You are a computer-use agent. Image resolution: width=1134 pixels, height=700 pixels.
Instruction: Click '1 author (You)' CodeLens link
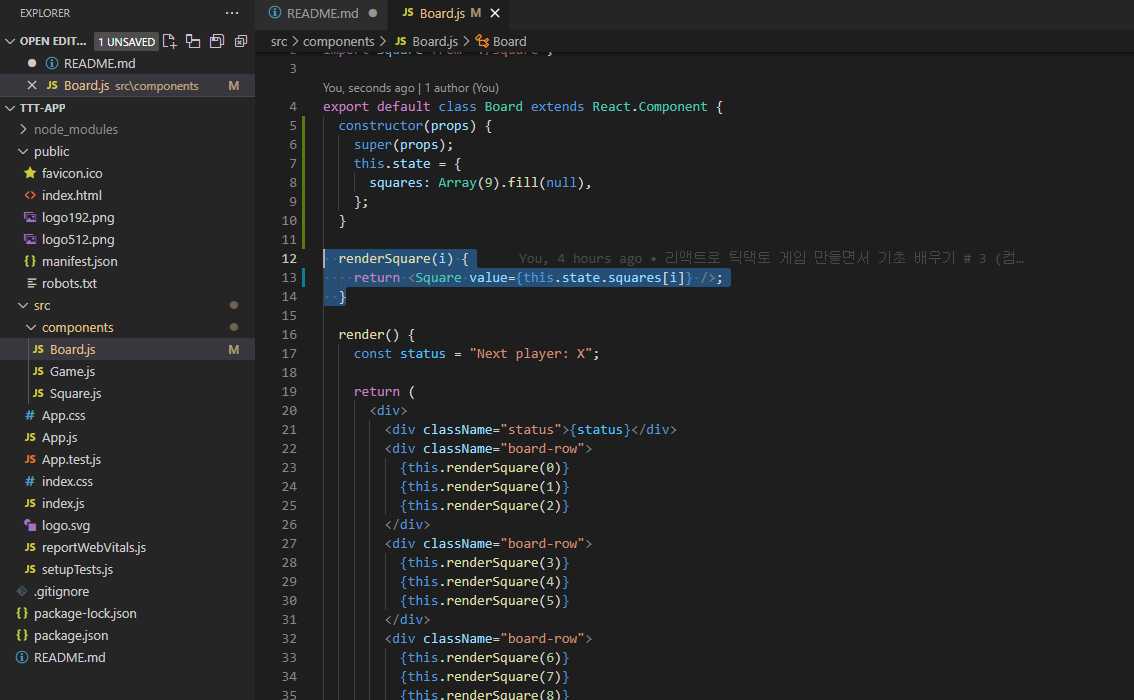point(461,88)
